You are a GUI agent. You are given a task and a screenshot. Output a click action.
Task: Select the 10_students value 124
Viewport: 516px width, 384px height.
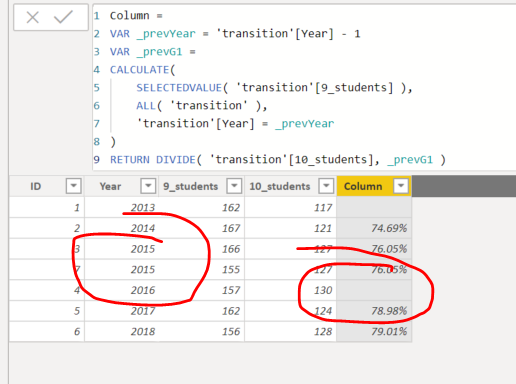coord(290,311)
